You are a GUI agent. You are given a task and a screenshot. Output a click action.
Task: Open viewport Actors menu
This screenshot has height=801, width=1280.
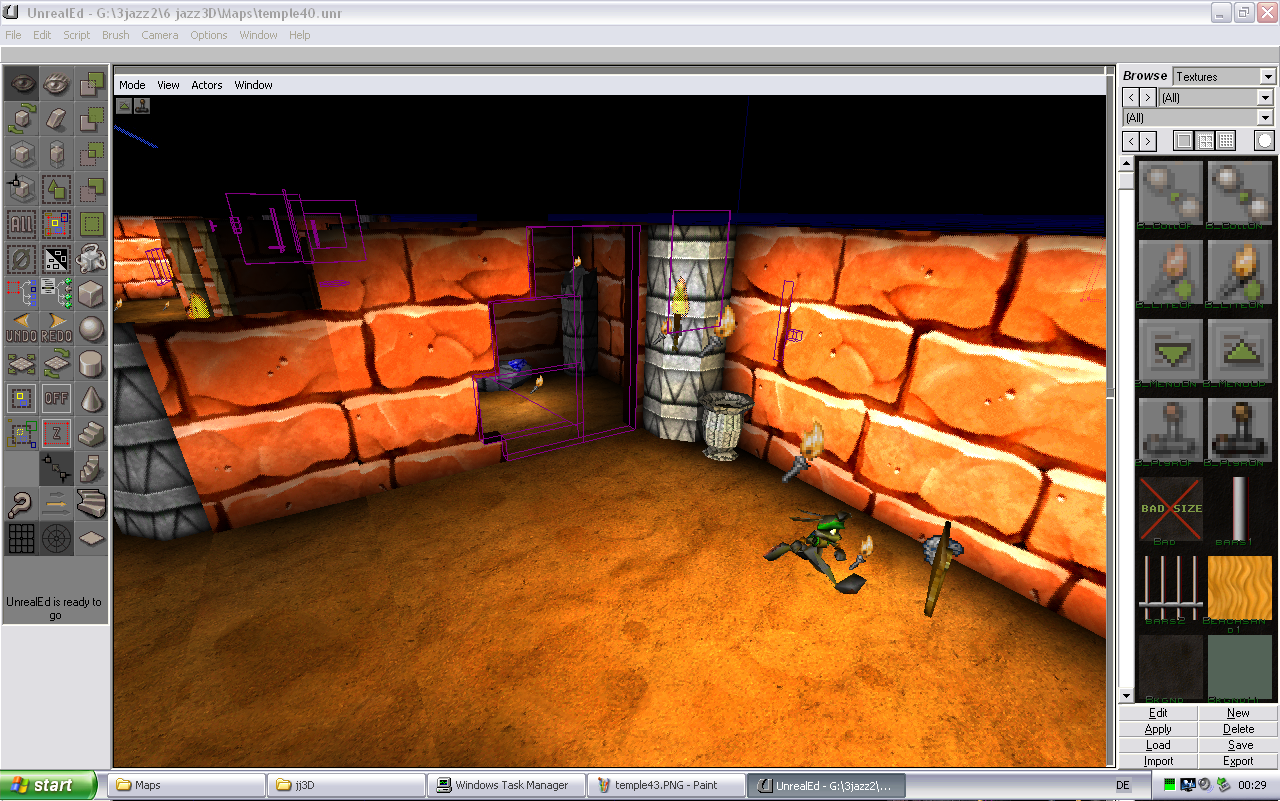(x=207, y=85)
